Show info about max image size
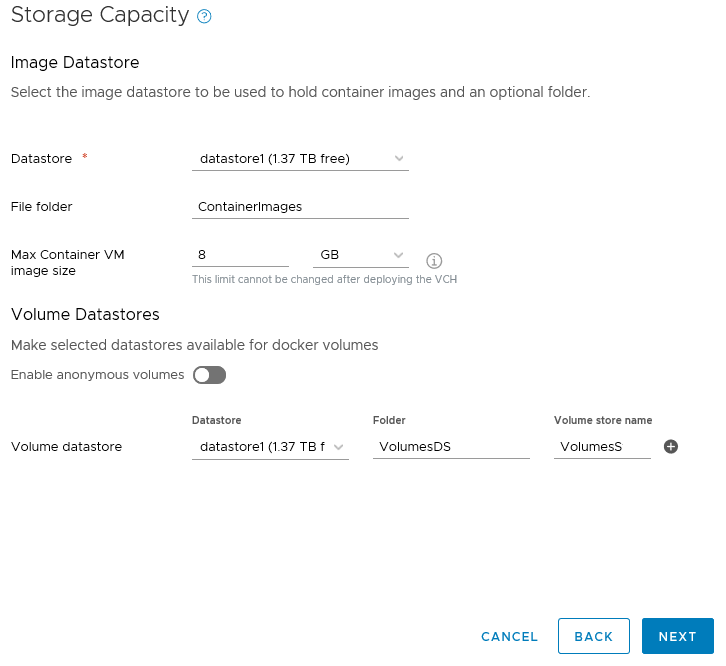726x666 pixels. [434, 261]
